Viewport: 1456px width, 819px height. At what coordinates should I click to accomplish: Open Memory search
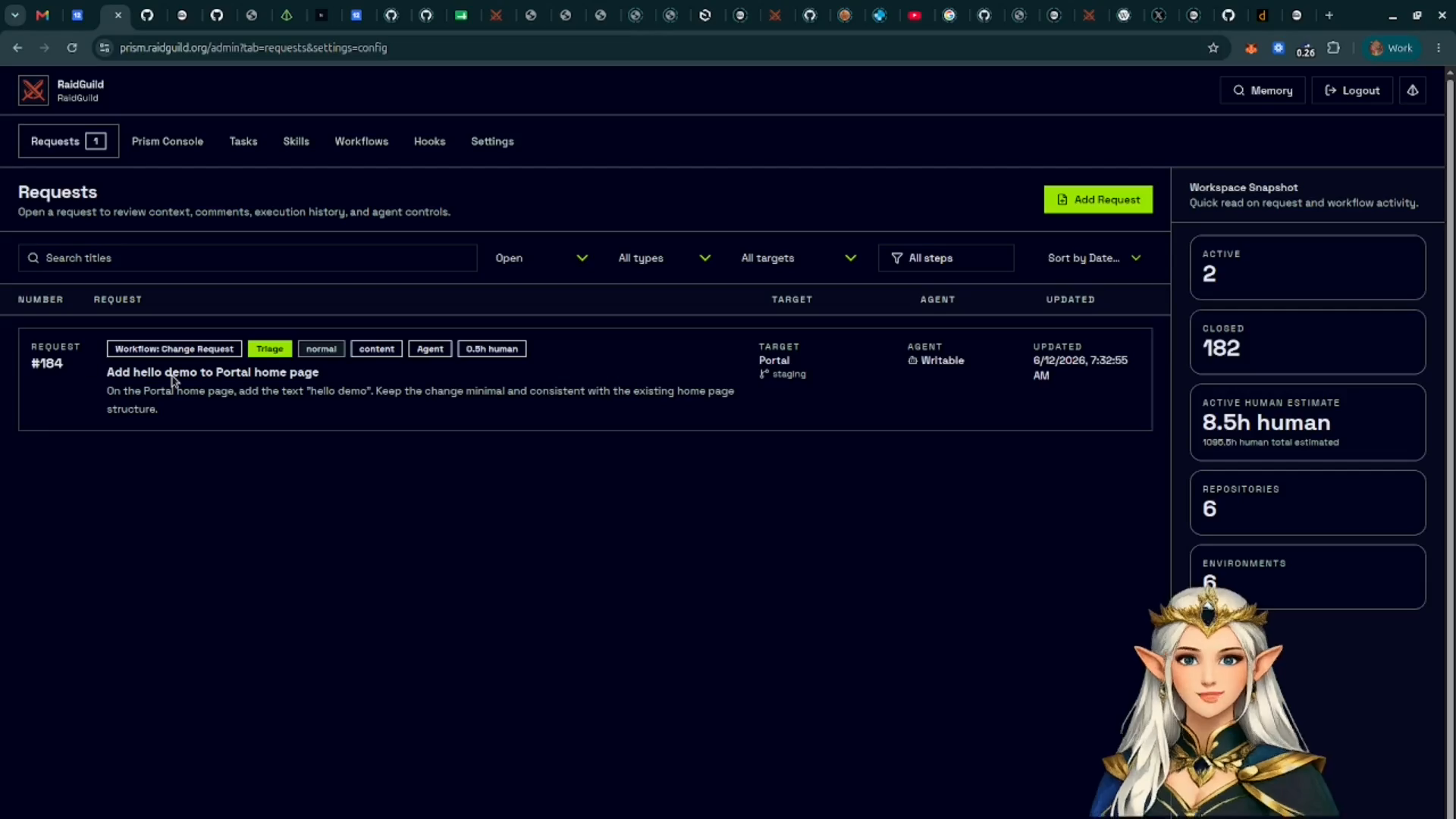[x=1263, y=90]
